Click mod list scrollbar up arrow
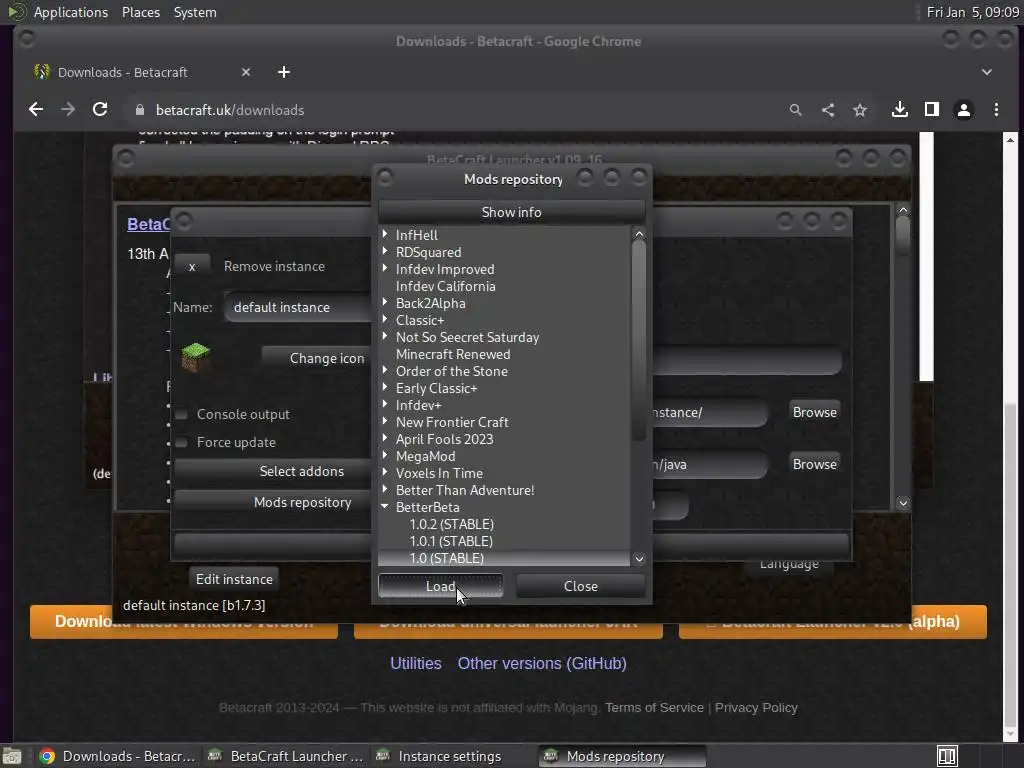1024x768 pixels. coord(639,233)
